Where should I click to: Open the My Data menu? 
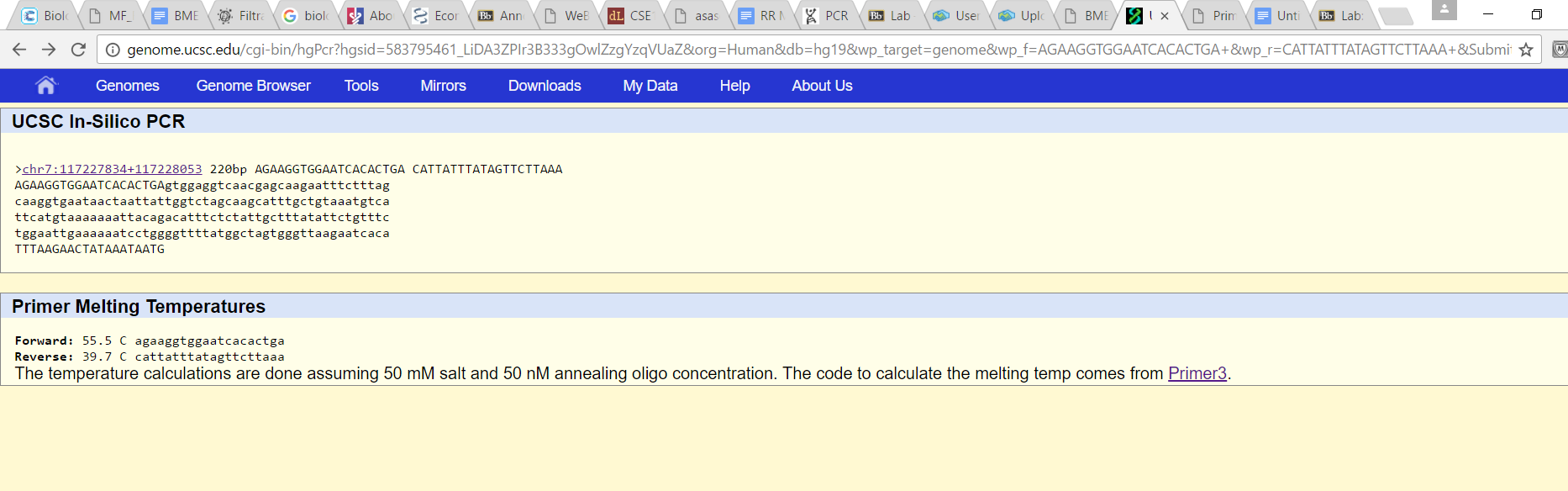click(650, 86)
